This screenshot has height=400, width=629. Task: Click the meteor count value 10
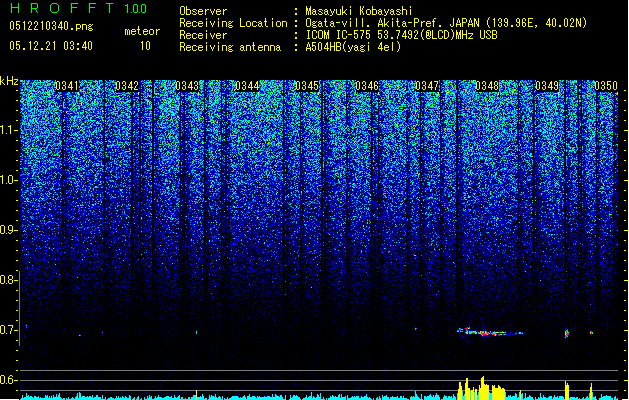[x=145, y=46]
